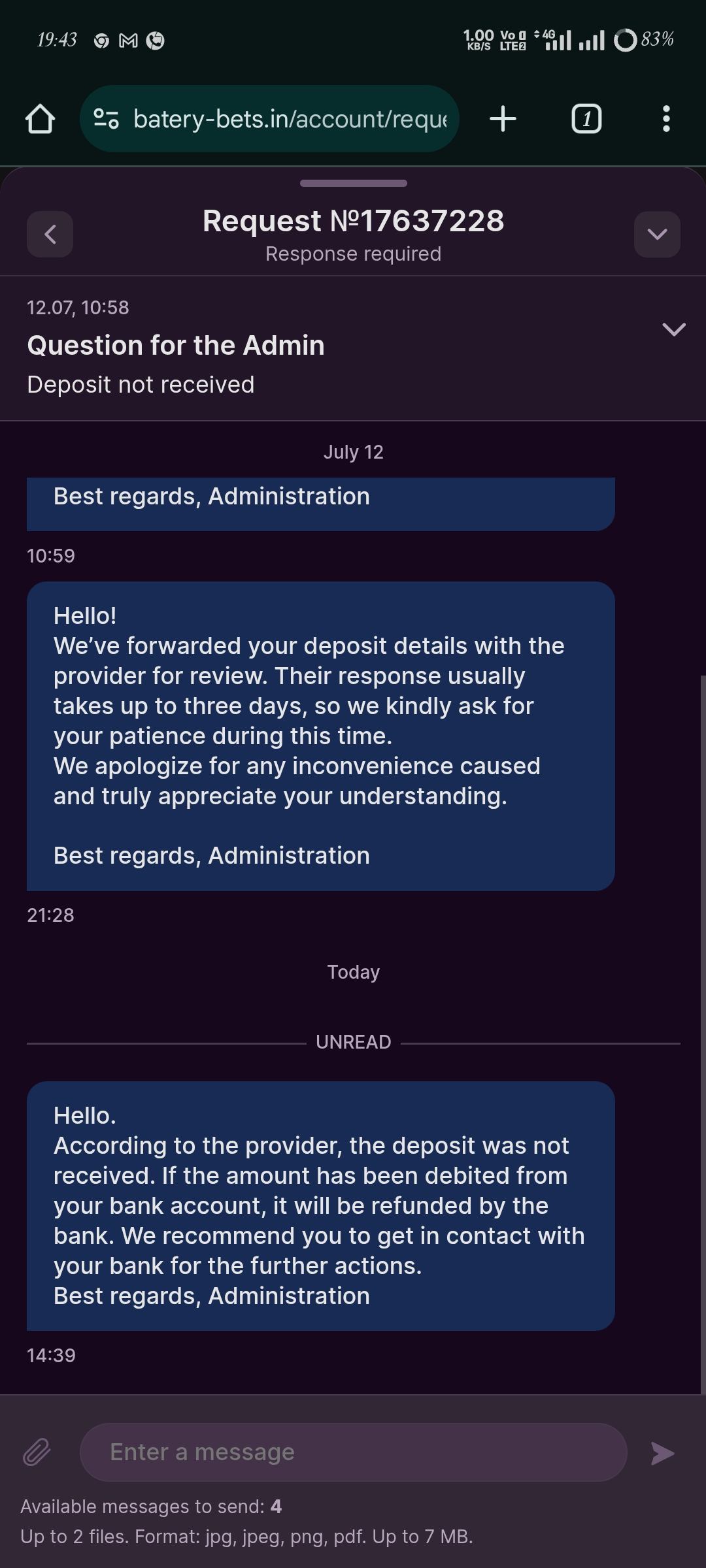Tap the Deposit not received subject text
This screenshot has height=1568, width=706.
(141, 385)
